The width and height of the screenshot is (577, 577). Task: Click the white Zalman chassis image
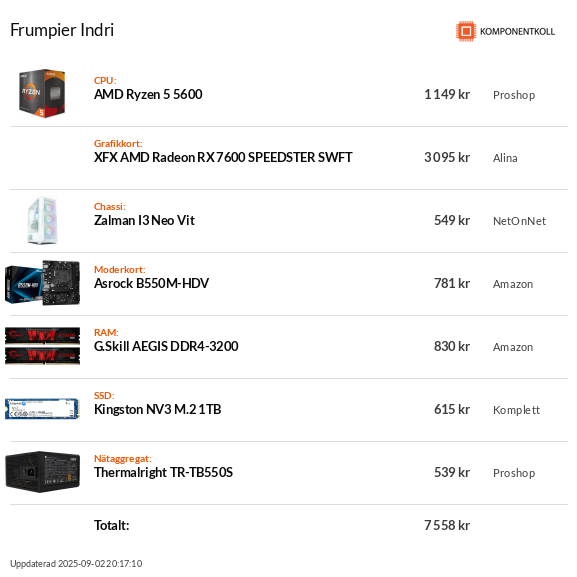[42, 220]
